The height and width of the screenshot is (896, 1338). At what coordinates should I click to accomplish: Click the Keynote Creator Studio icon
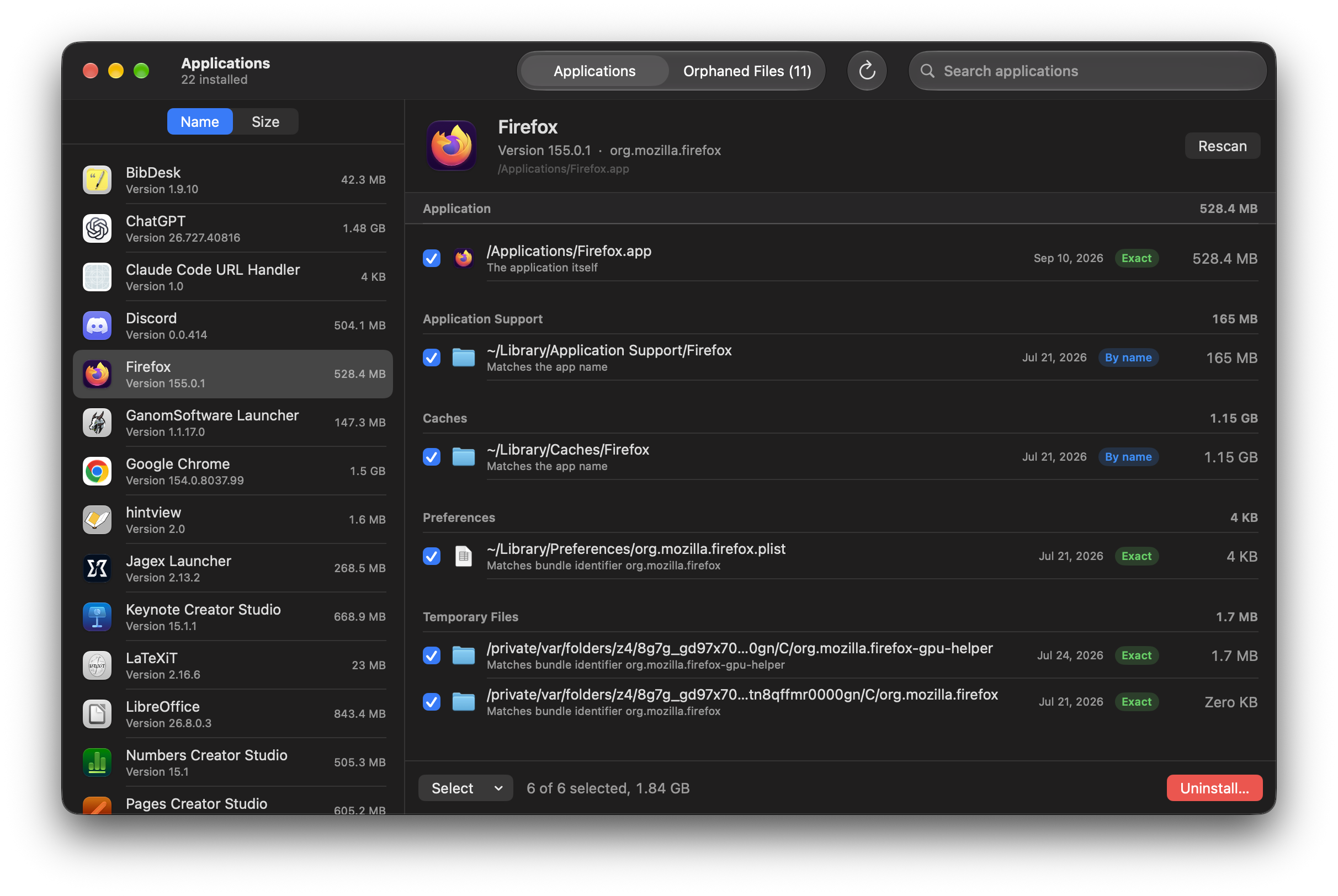click(97, 617)
